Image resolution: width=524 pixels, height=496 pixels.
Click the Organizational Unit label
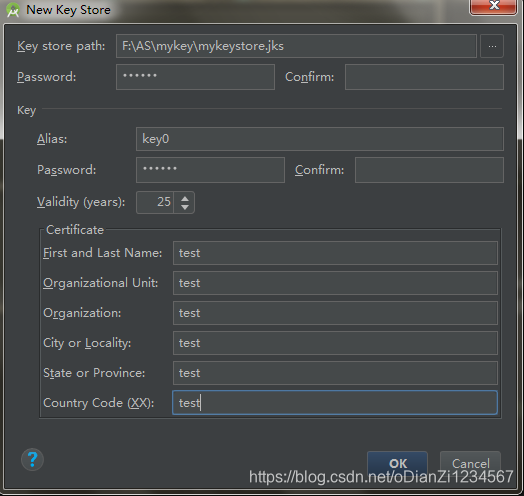click(101, 283)
